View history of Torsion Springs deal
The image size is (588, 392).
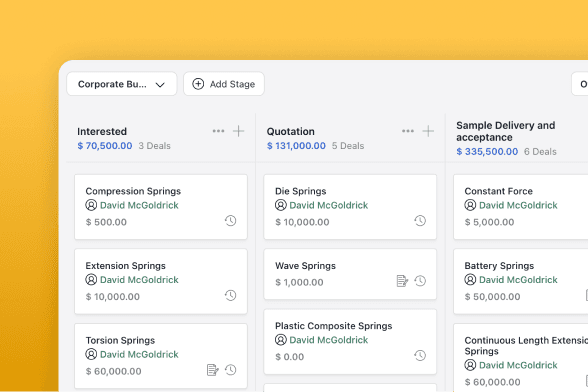coord(231,370)
